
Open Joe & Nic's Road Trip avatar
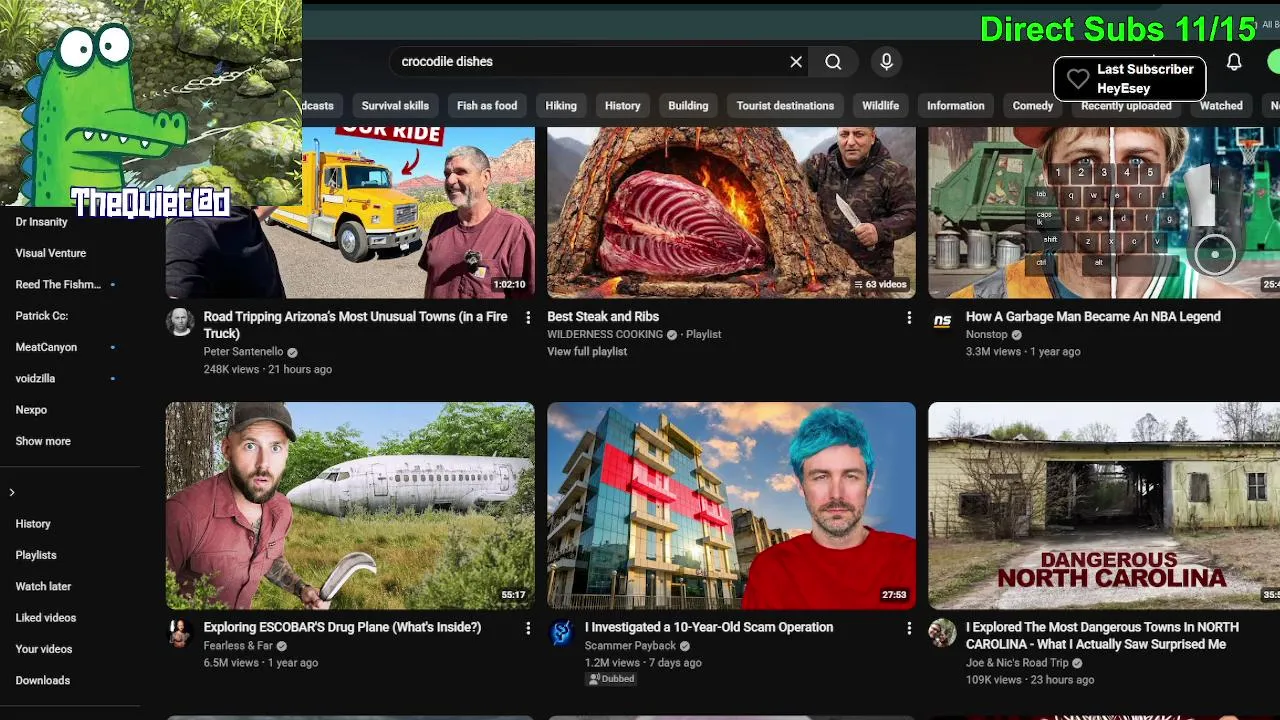(x=942, y=633)
